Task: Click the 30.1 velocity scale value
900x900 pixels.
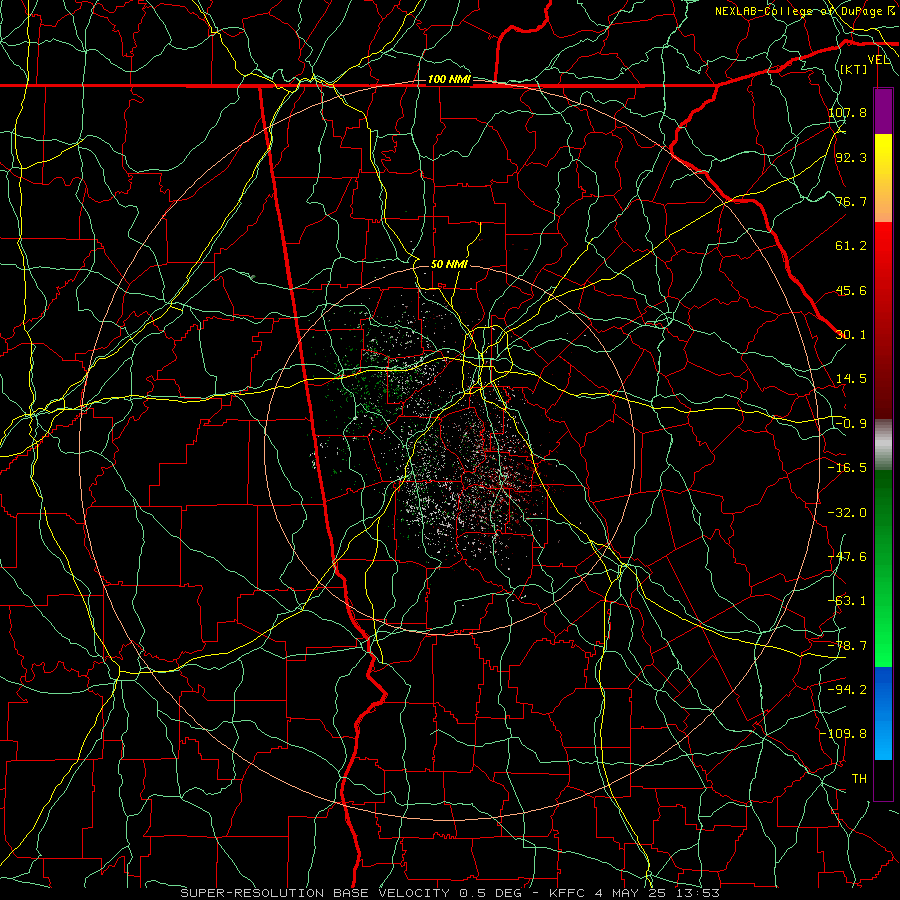Action: (851, 335)
